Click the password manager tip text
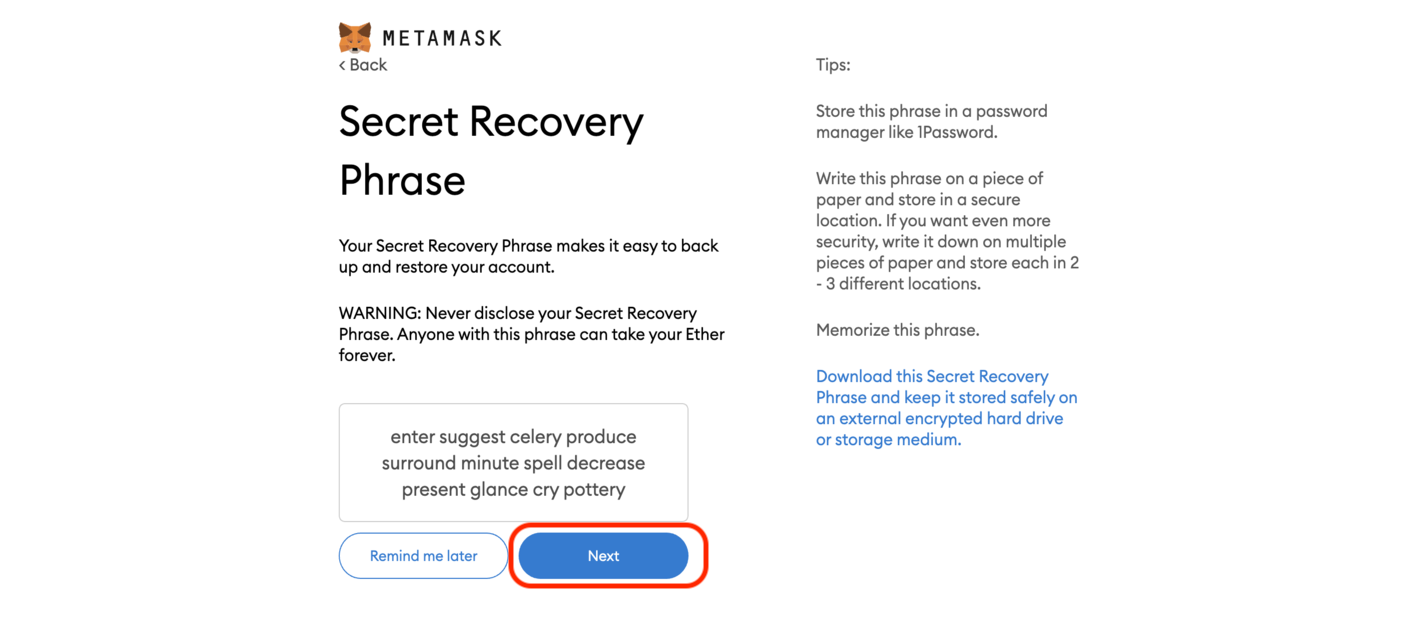The width and height of the screenshot is (1415, 641). pyautogui.click(x=931, y=121)
